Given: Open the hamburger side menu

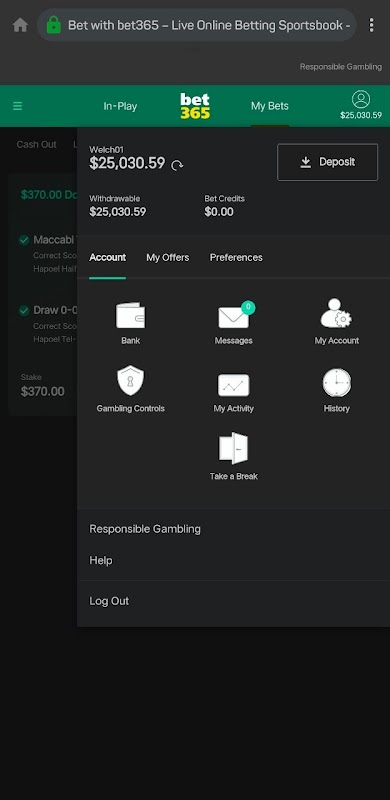Looking at the screenshot, I should [x=17, y=106].
